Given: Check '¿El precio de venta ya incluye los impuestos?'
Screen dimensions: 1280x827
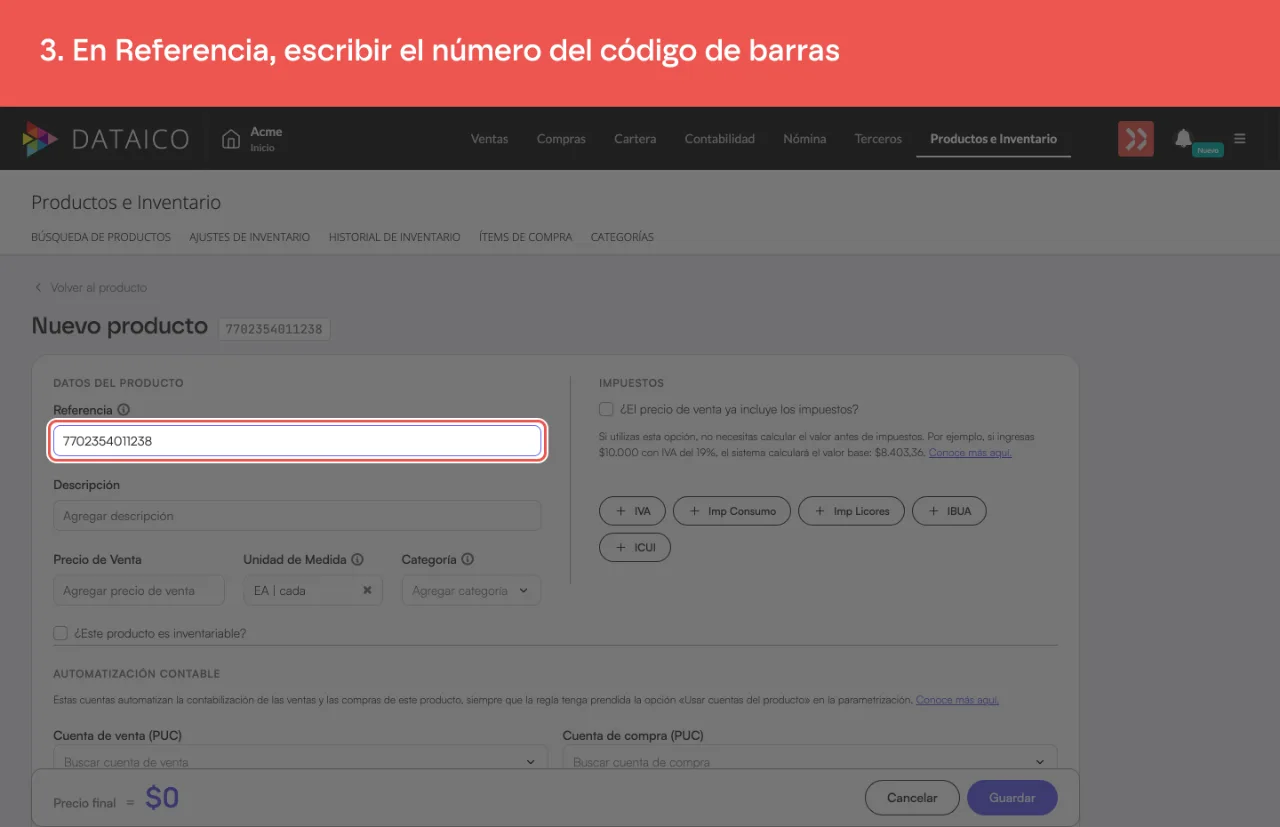Looking at the screenshot, I should [606, 409].
